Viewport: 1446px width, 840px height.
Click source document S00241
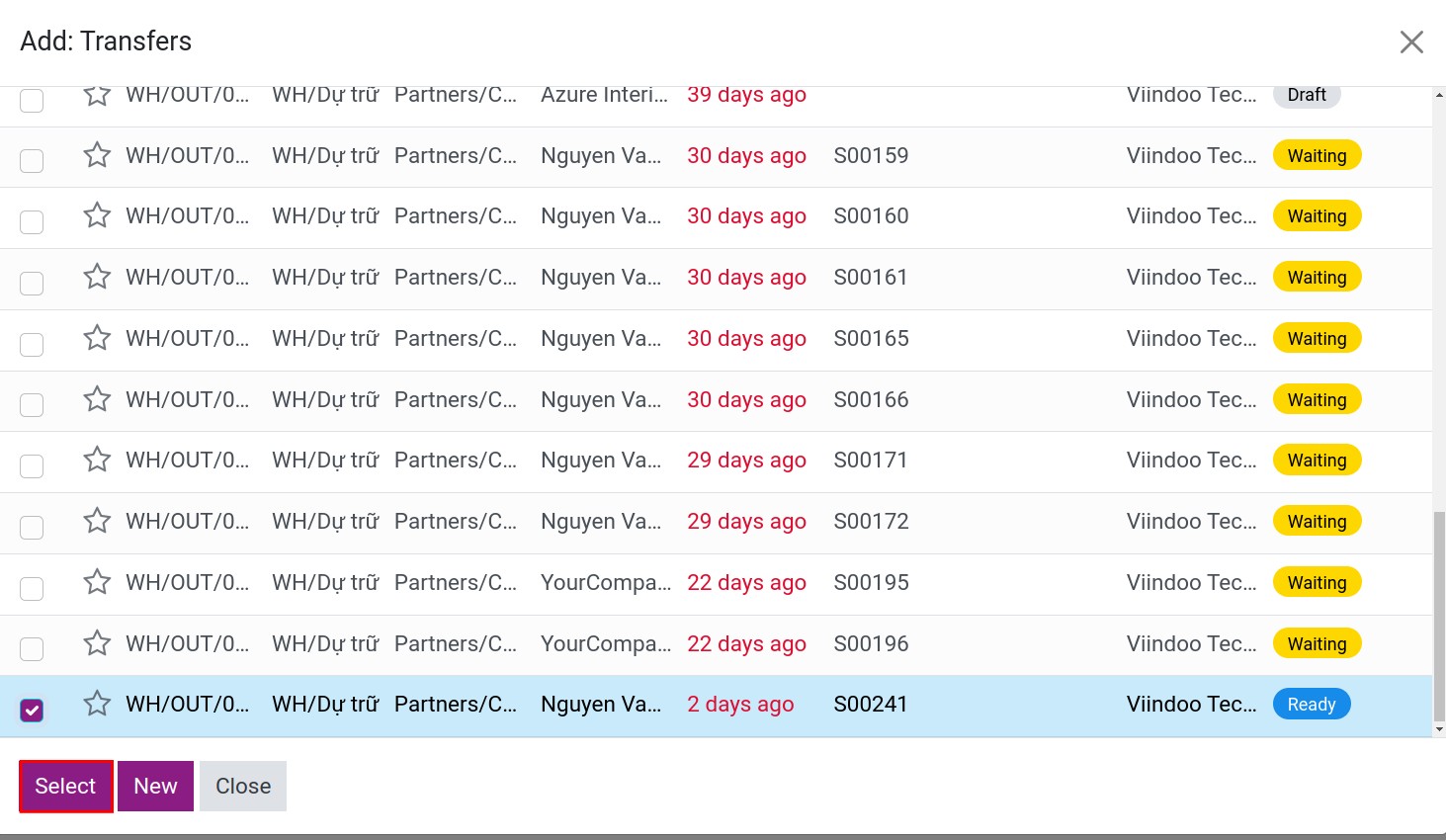870,704
